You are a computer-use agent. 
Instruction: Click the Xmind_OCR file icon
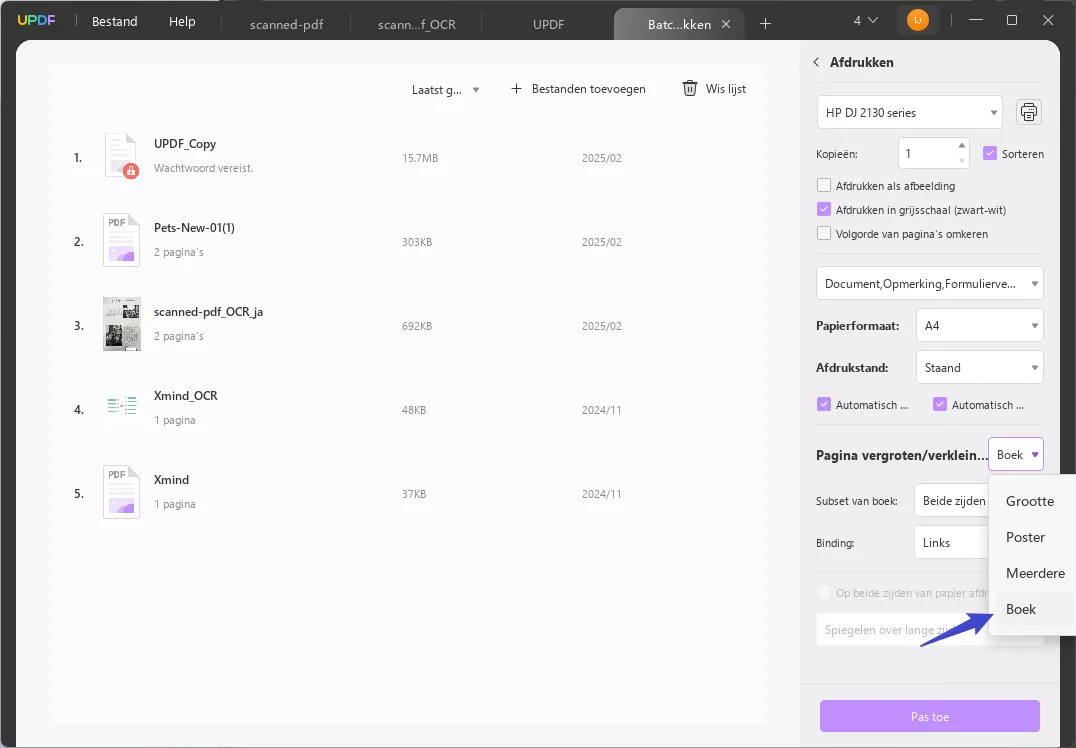point(121,407)
